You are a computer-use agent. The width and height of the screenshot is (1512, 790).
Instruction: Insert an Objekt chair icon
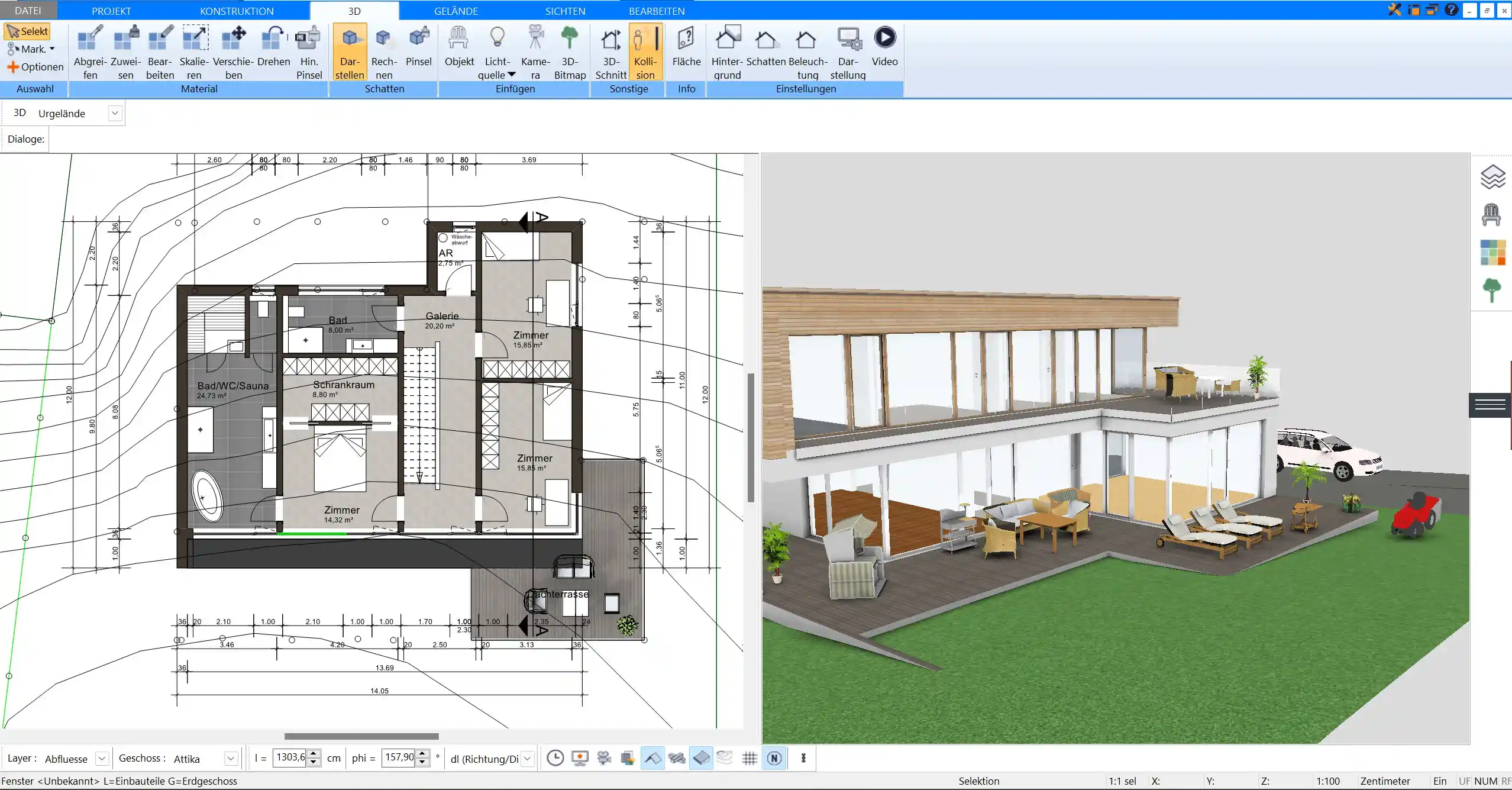click(x=459, y=46)
